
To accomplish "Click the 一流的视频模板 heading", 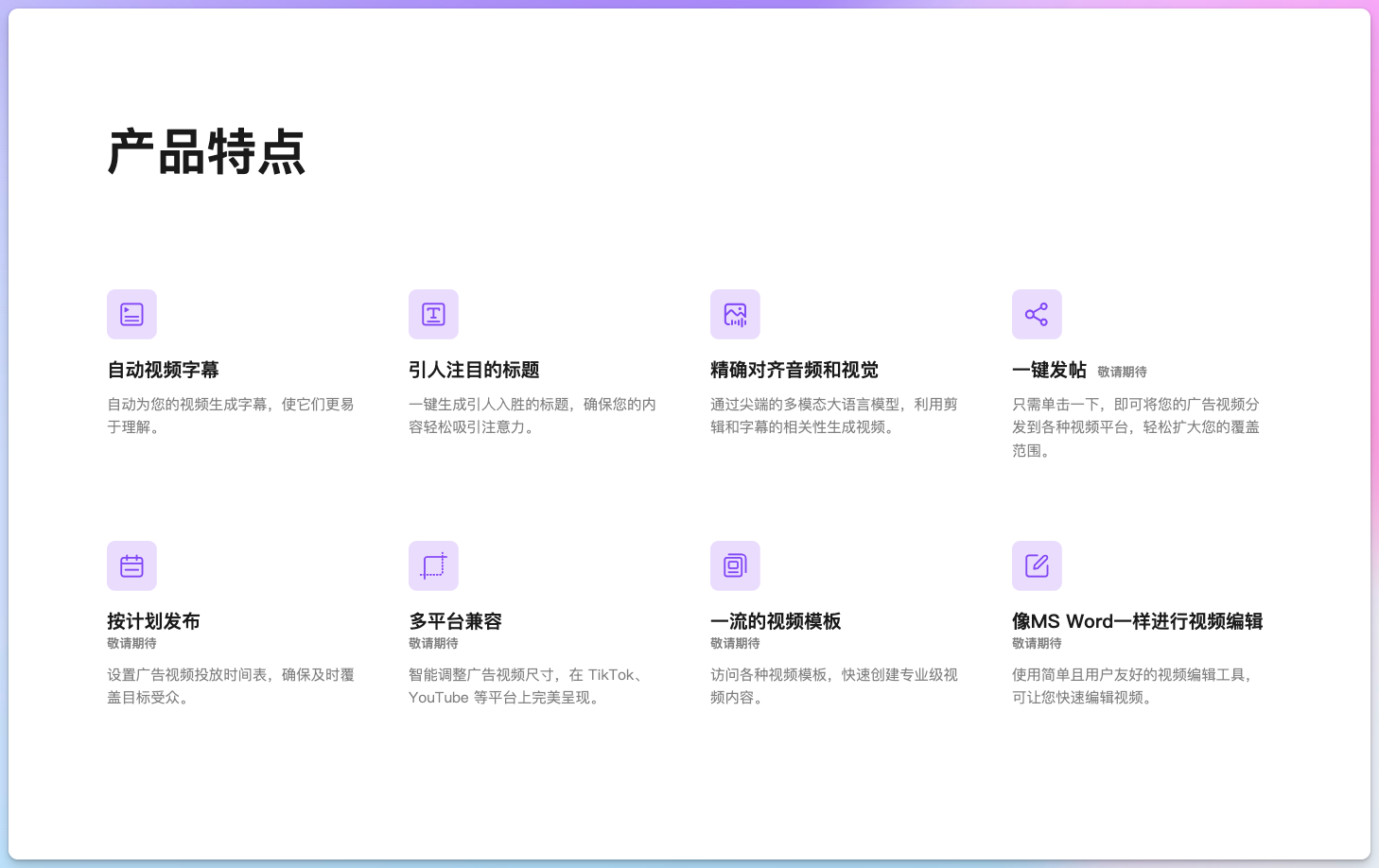I will click(776, 621).
